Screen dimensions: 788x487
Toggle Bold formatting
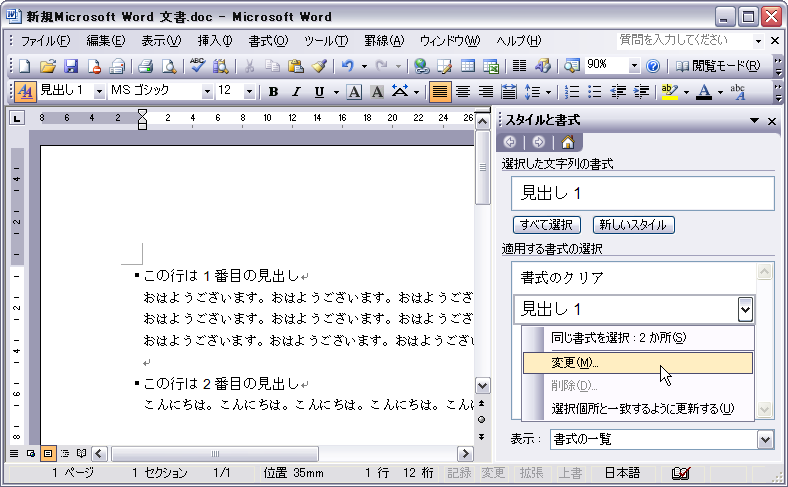(273, 91)
